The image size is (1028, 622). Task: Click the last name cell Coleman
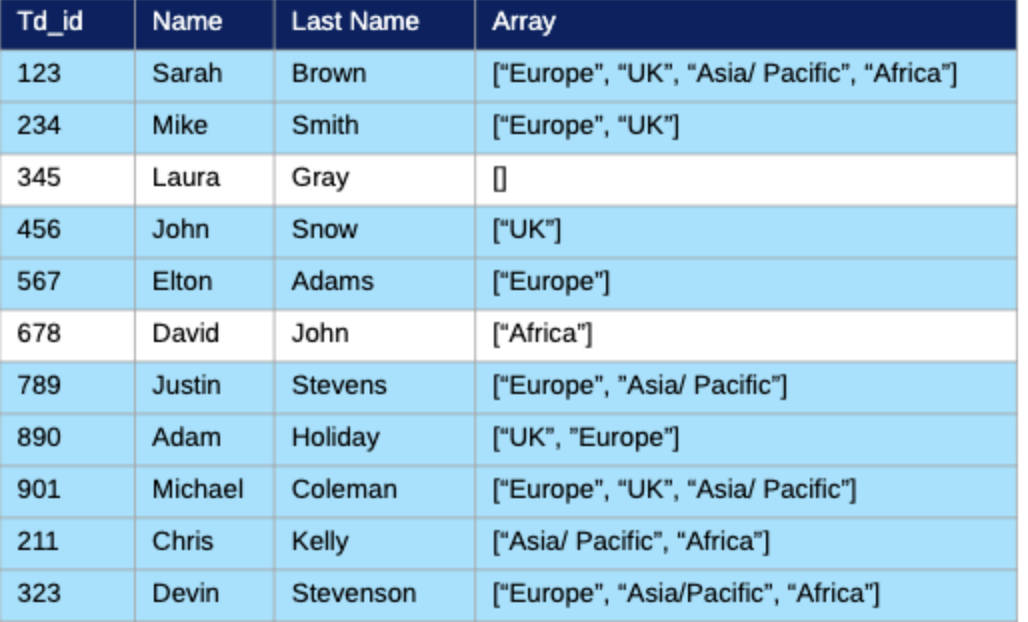click(x=344, y=490)
